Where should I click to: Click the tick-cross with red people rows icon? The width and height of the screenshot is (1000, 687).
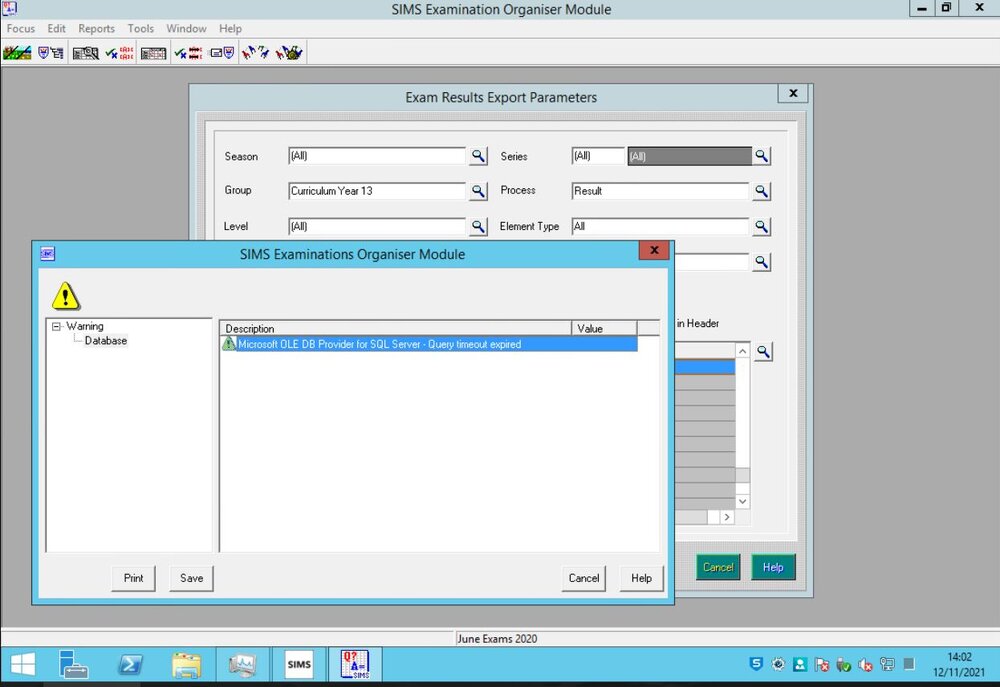coord(119,53)
